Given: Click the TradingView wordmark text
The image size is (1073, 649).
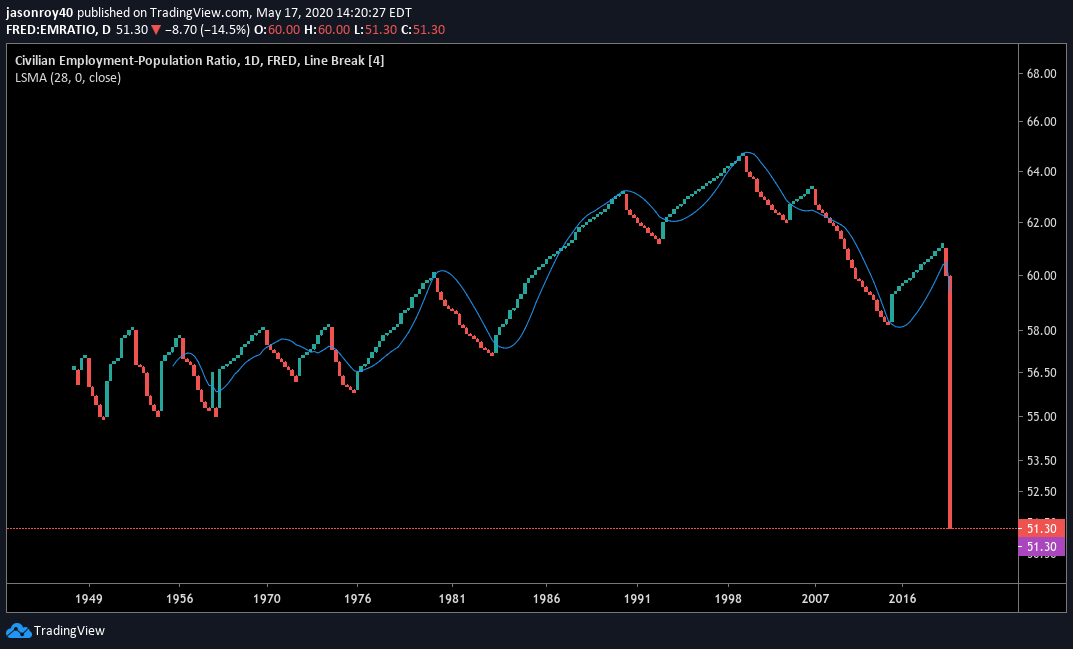Looking at the screenshot, I should coord(69,631).
